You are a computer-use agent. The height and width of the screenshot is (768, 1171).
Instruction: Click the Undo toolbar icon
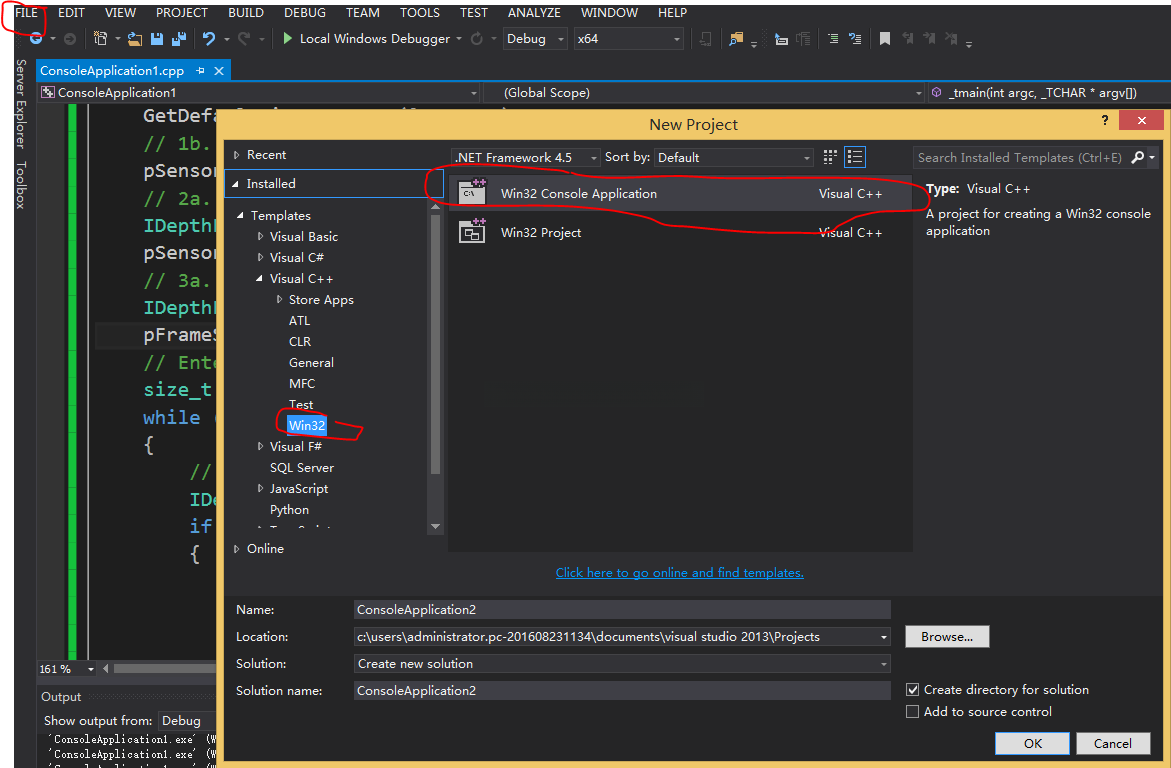click(209, 39)
